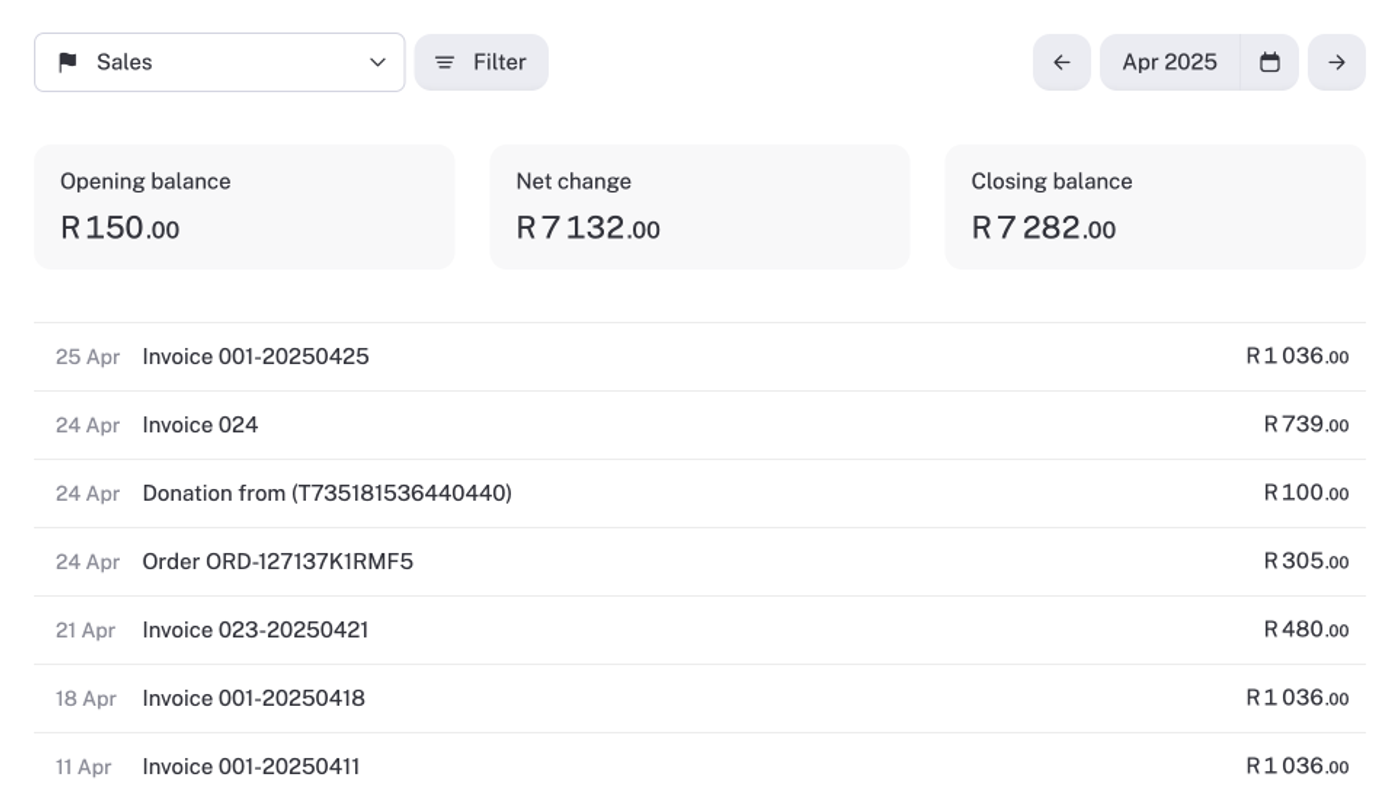Select the Closing balance card
This screenshot has height=785, width=1396.
pos(1154,207)
